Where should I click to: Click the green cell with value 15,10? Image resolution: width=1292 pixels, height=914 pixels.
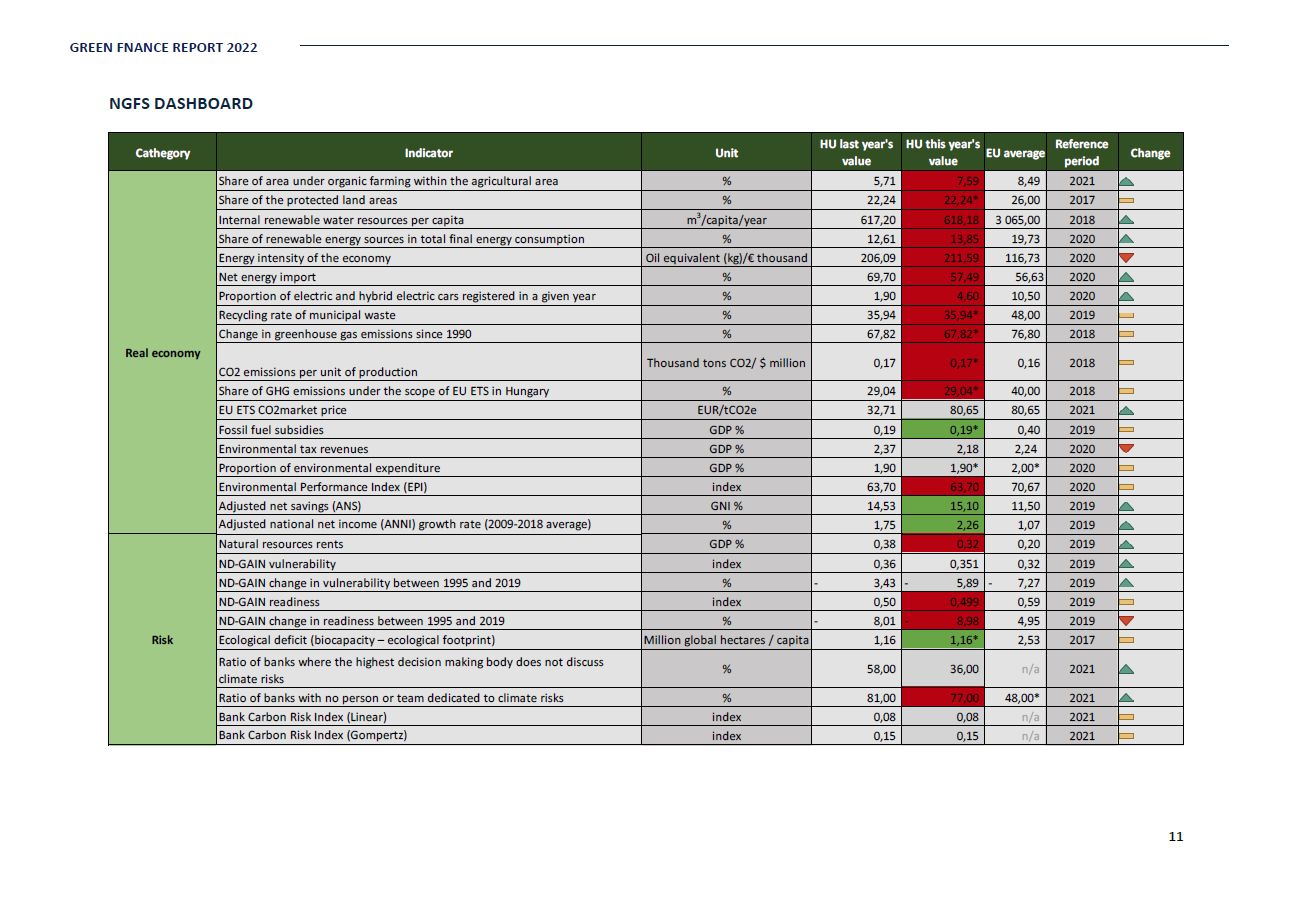941,506
